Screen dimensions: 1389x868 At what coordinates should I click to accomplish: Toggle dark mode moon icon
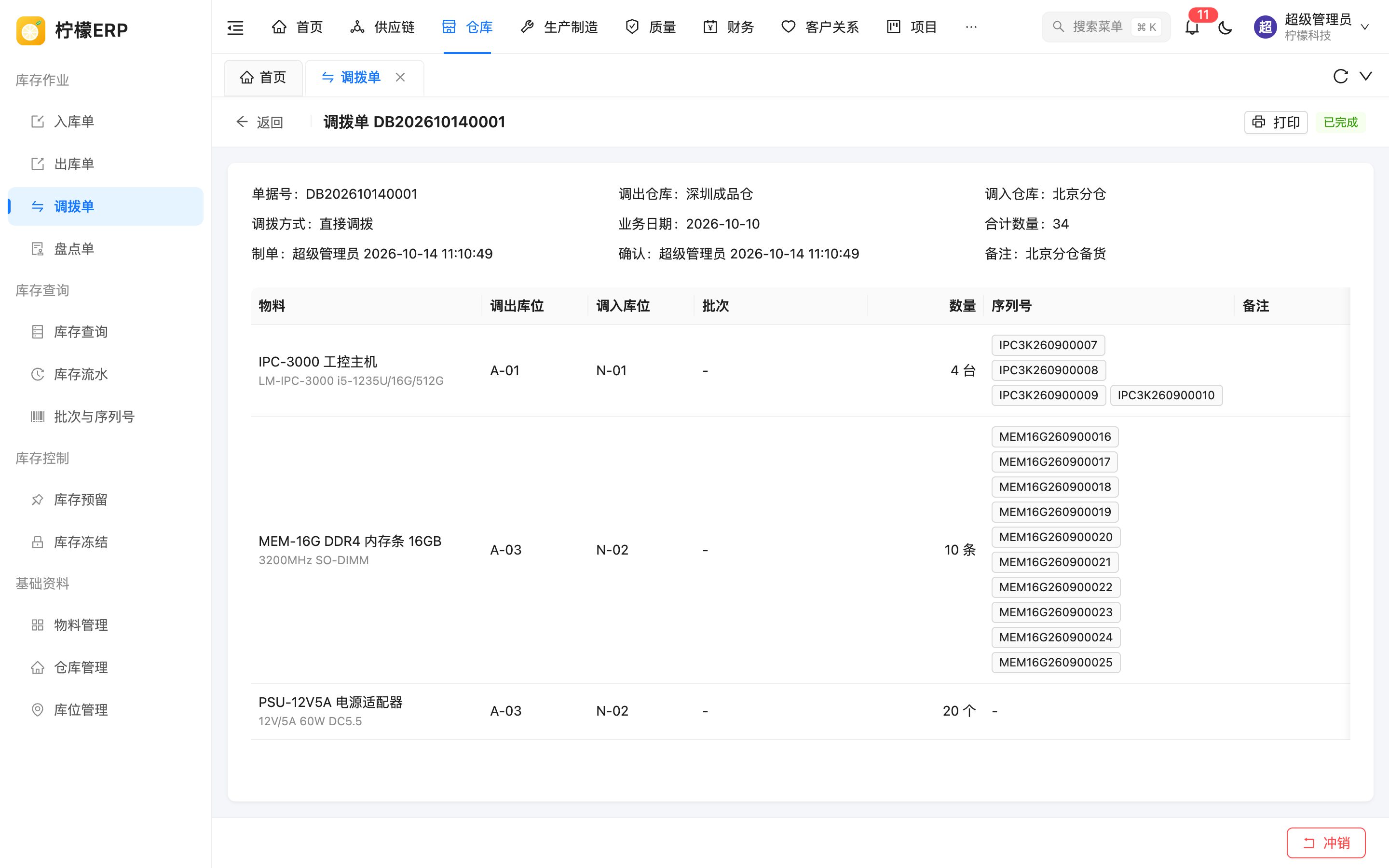point(1225,27)
